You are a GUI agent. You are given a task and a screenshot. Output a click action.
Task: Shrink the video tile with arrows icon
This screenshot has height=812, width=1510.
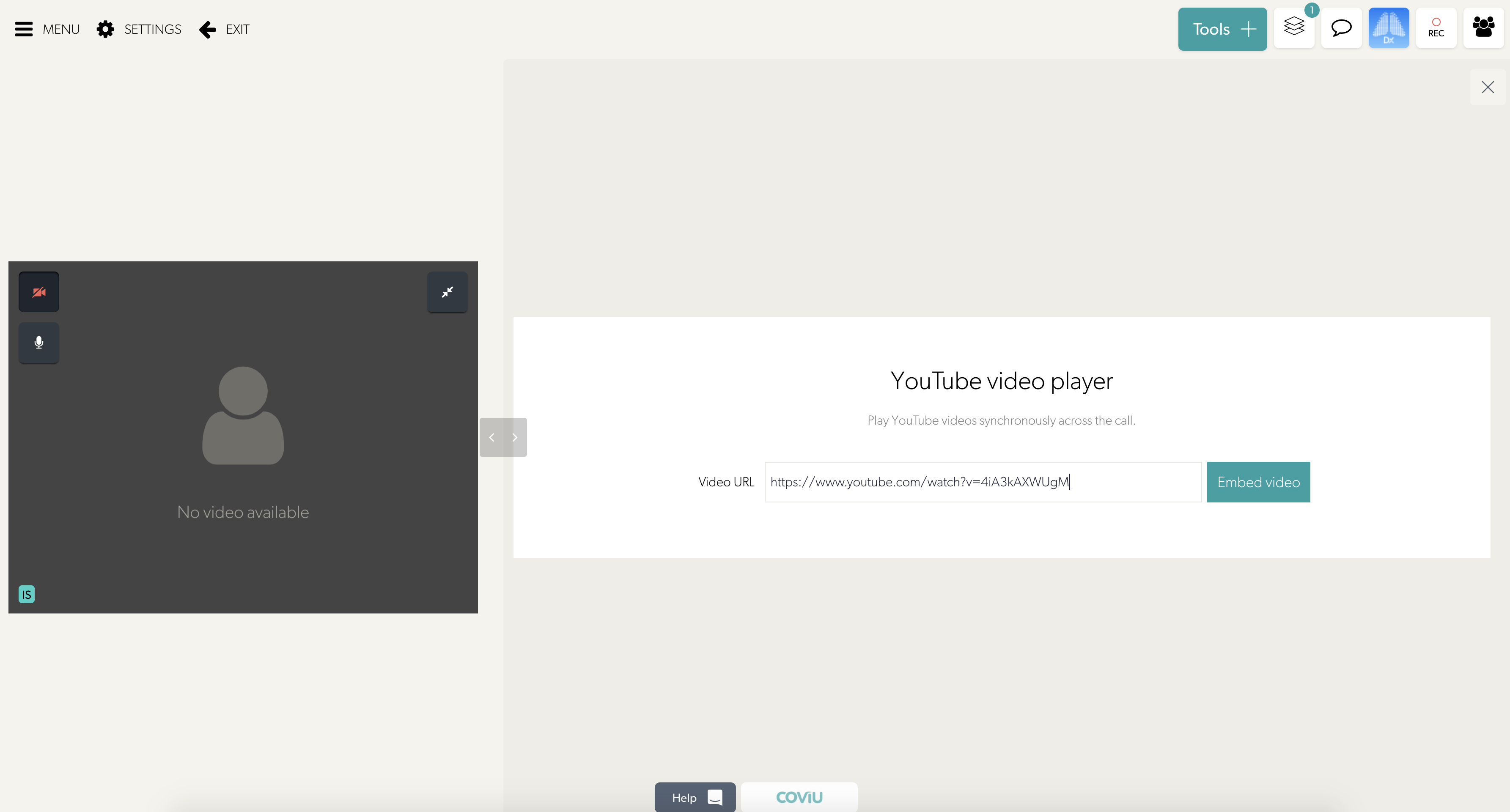pos(447,292)
